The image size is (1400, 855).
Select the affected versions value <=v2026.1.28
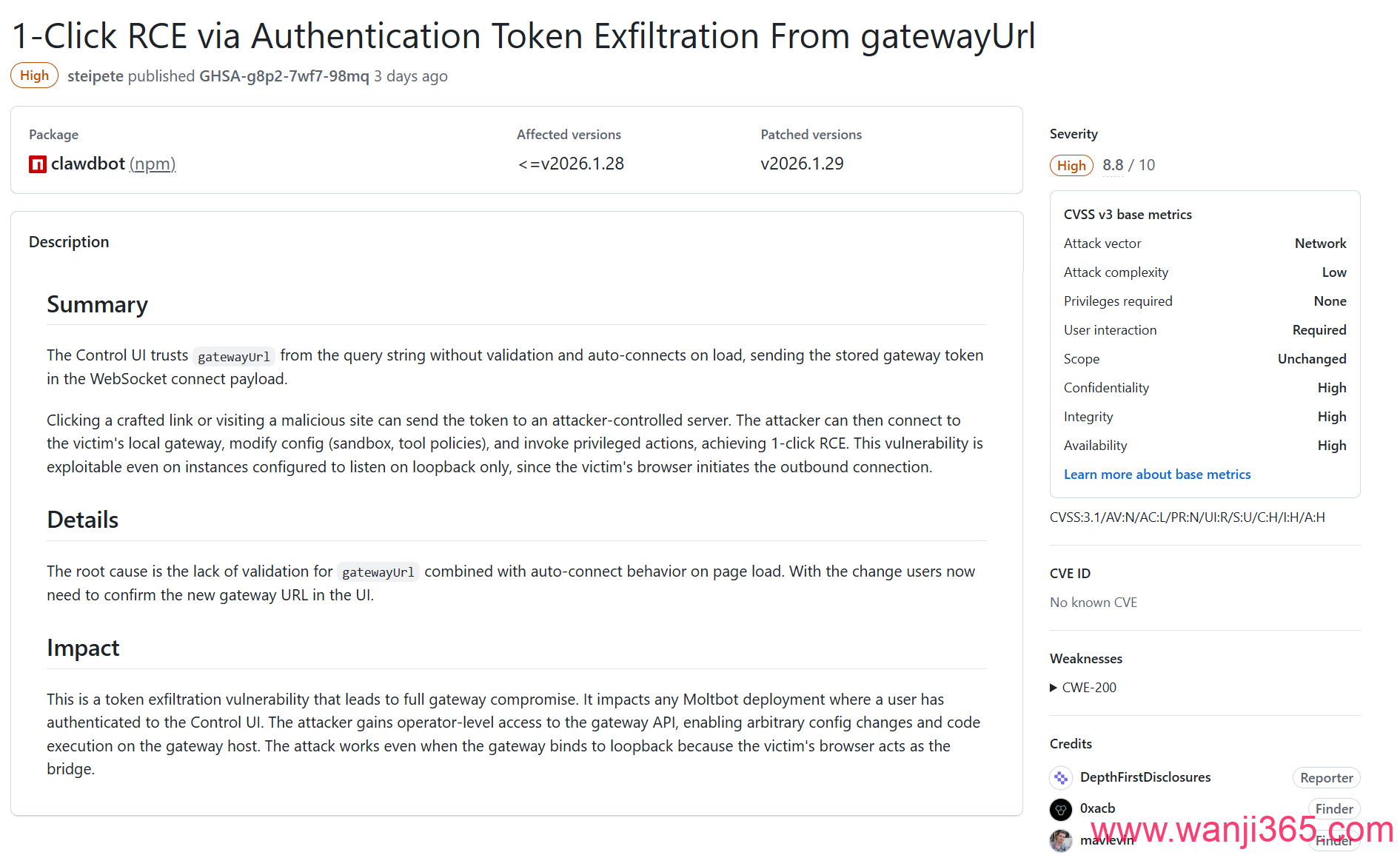[571, 163]
